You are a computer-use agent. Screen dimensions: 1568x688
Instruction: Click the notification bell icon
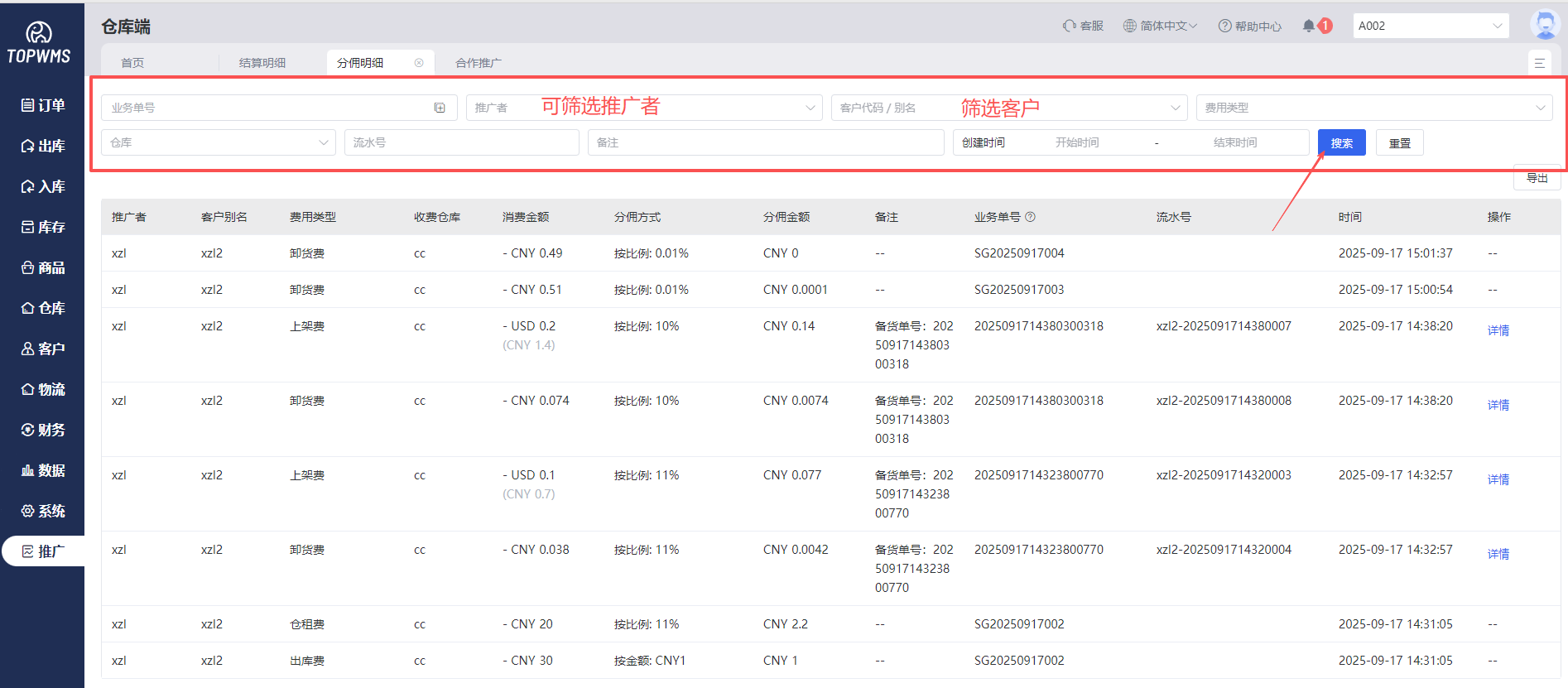click(x=1309, y=26)
